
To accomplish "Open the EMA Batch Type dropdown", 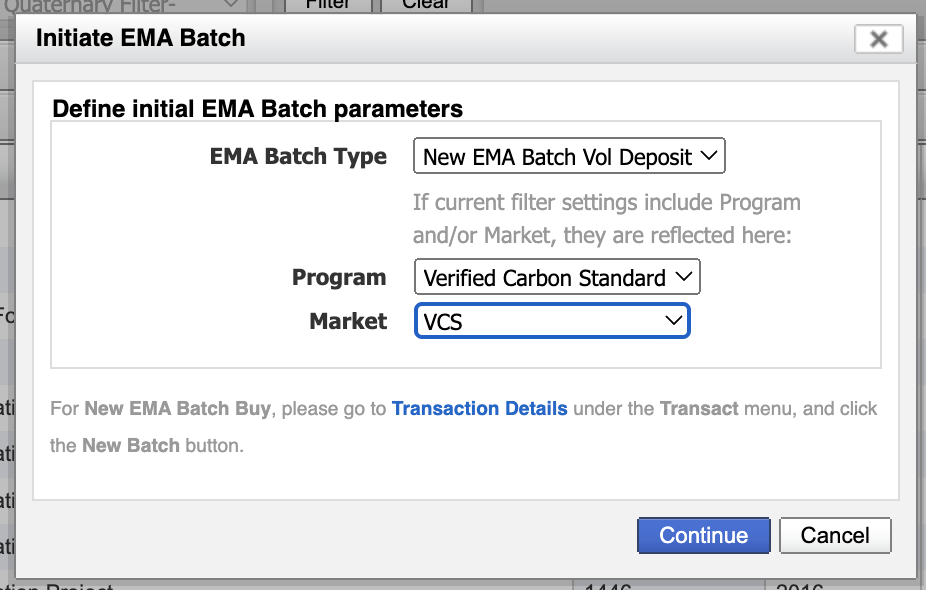I will [568, 155].
